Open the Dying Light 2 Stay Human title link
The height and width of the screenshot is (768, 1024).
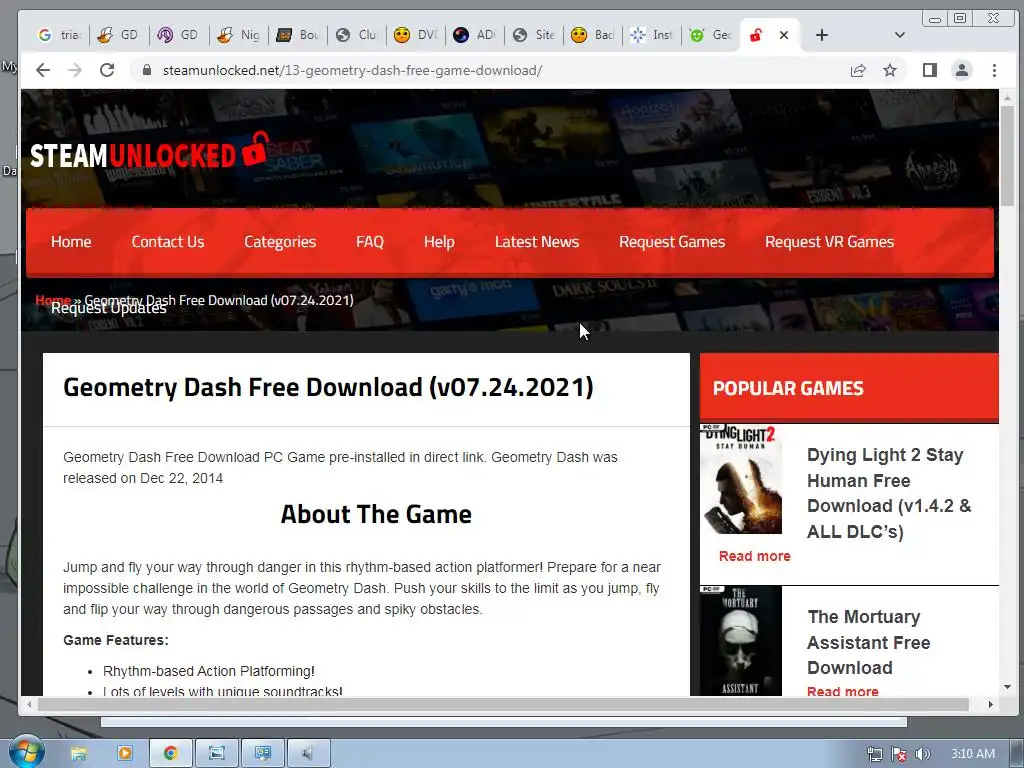point(889,493)
